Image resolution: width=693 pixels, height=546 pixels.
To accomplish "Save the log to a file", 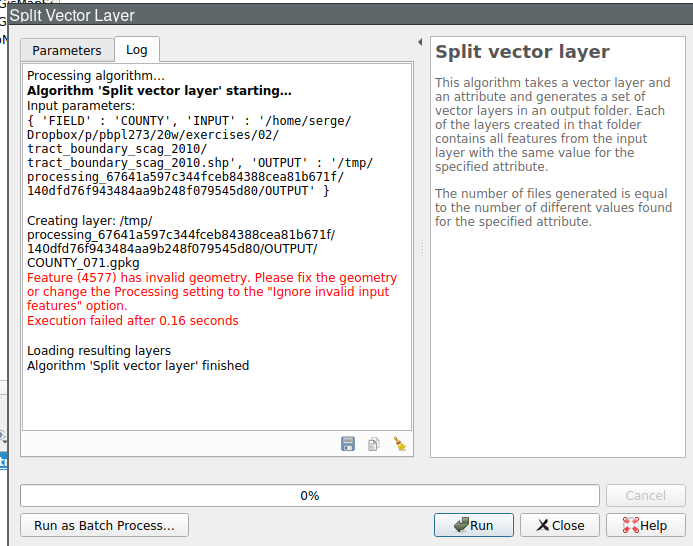I will [348, 444].
